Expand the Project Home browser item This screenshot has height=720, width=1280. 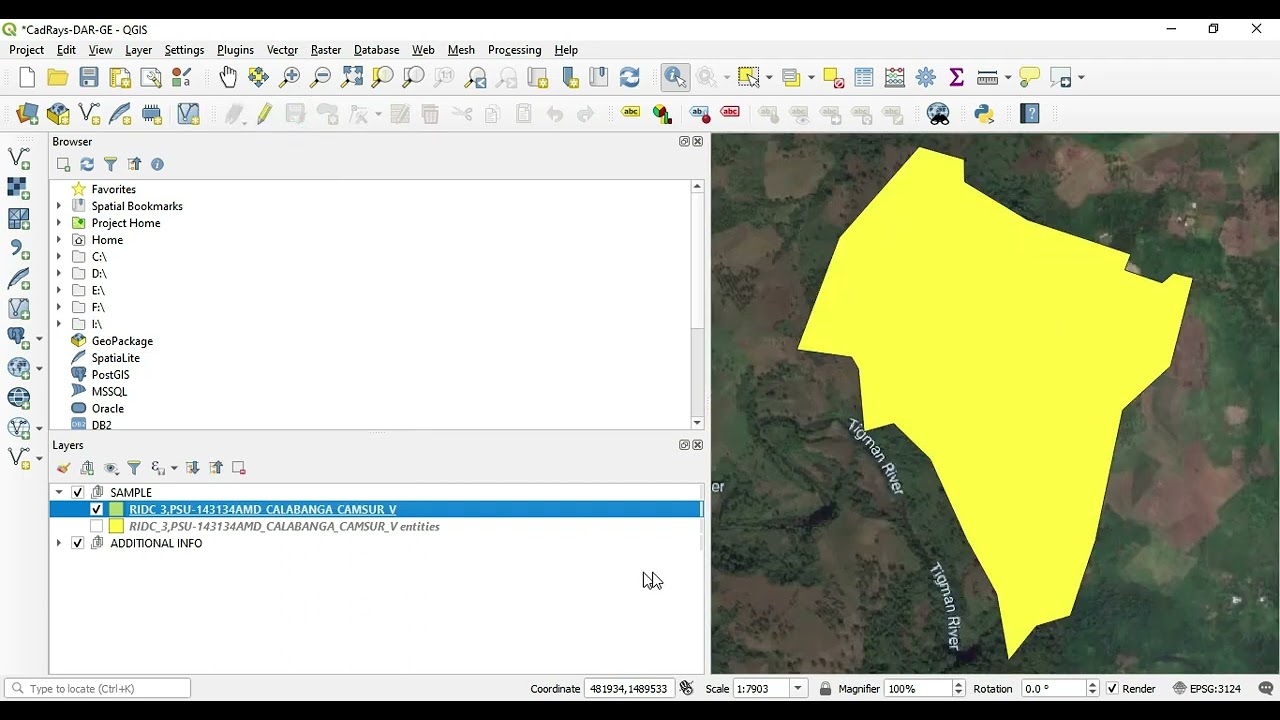[59, 223]
